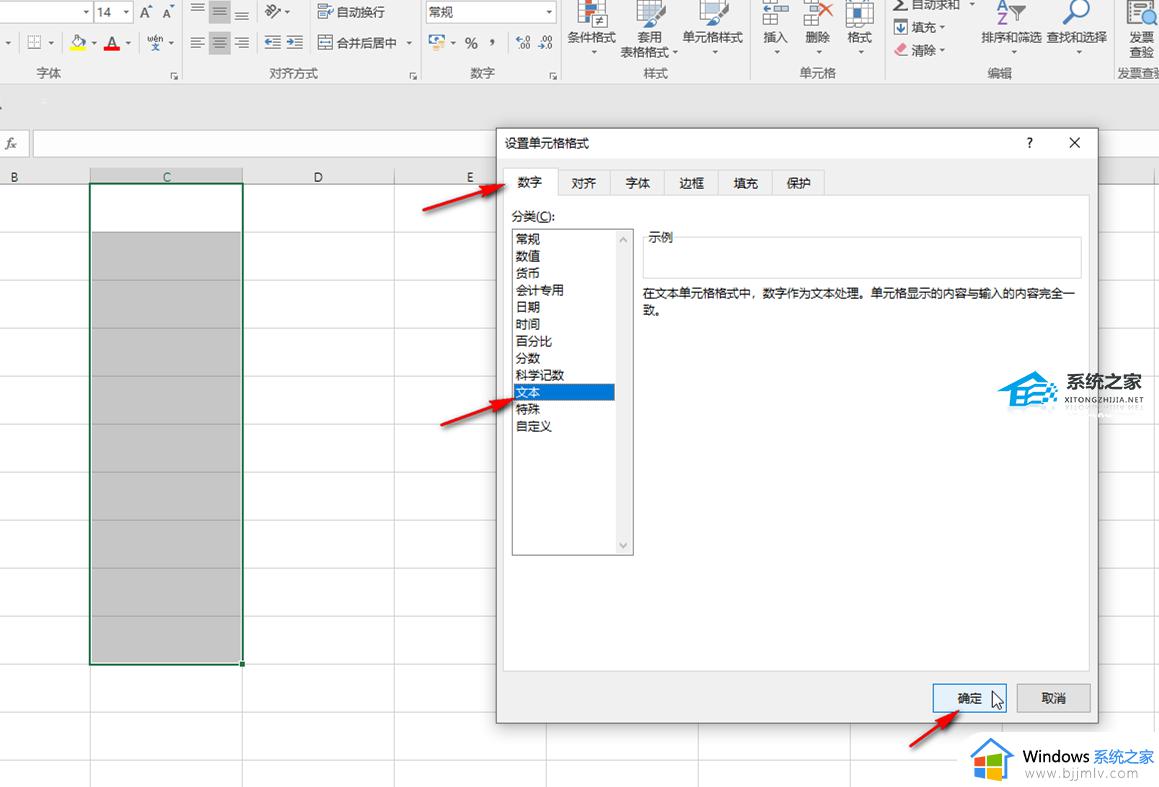Select 数值 in category list
This screenshot has height=787, width=1159.
[x=564, y=256]
